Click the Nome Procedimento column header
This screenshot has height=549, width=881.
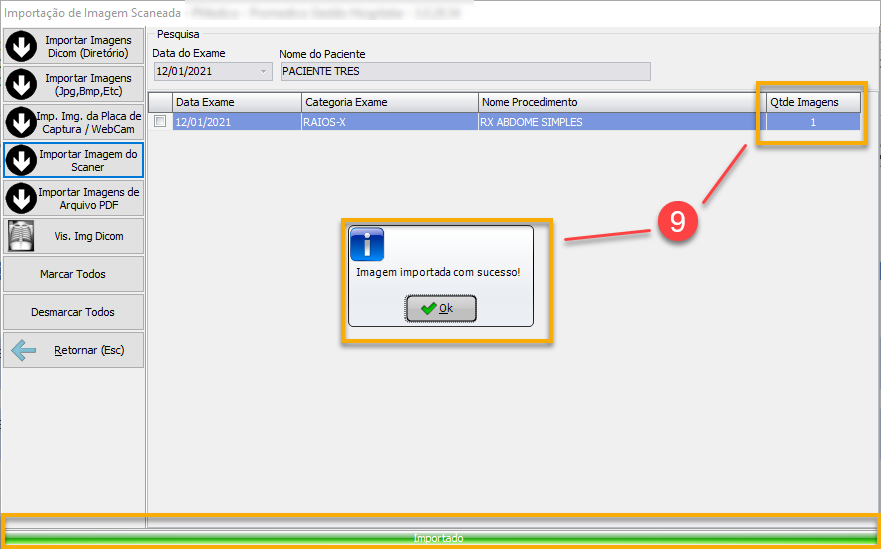click(x=617, y=102)
